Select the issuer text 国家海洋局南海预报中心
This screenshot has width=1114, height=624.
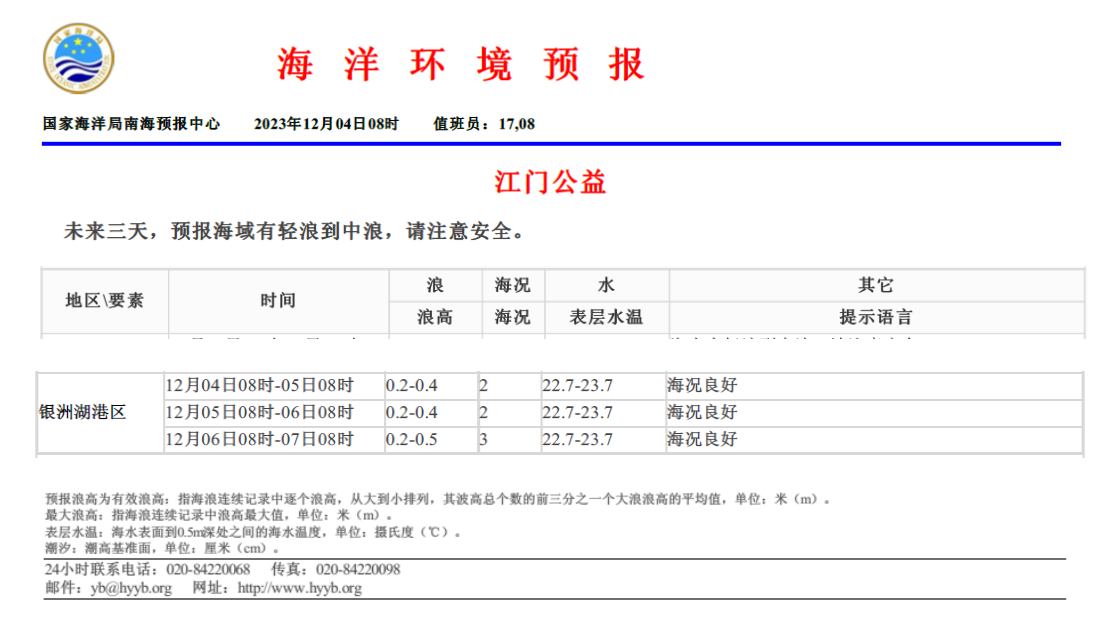131,124
